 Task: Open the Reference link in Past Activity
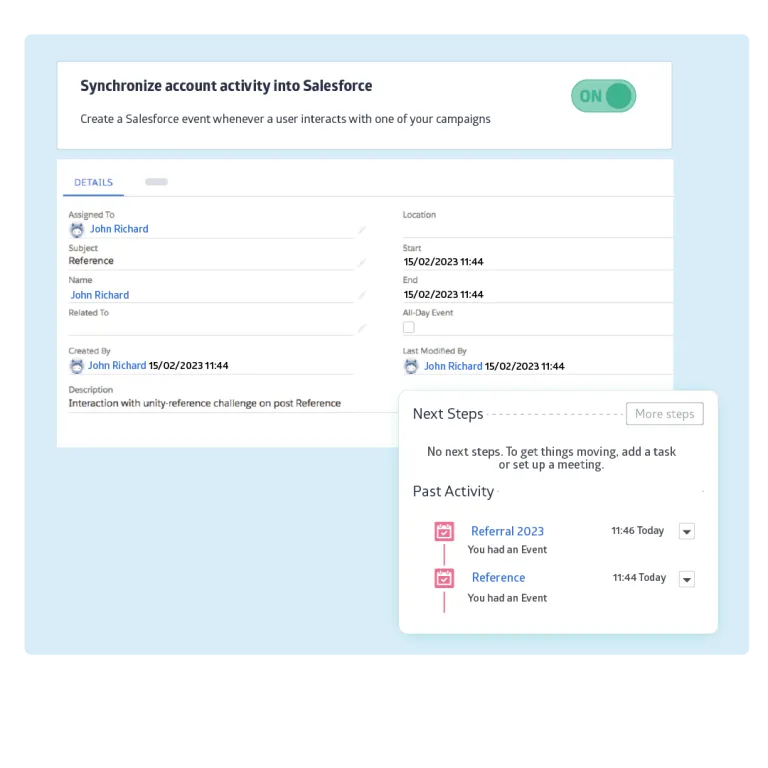498,577
